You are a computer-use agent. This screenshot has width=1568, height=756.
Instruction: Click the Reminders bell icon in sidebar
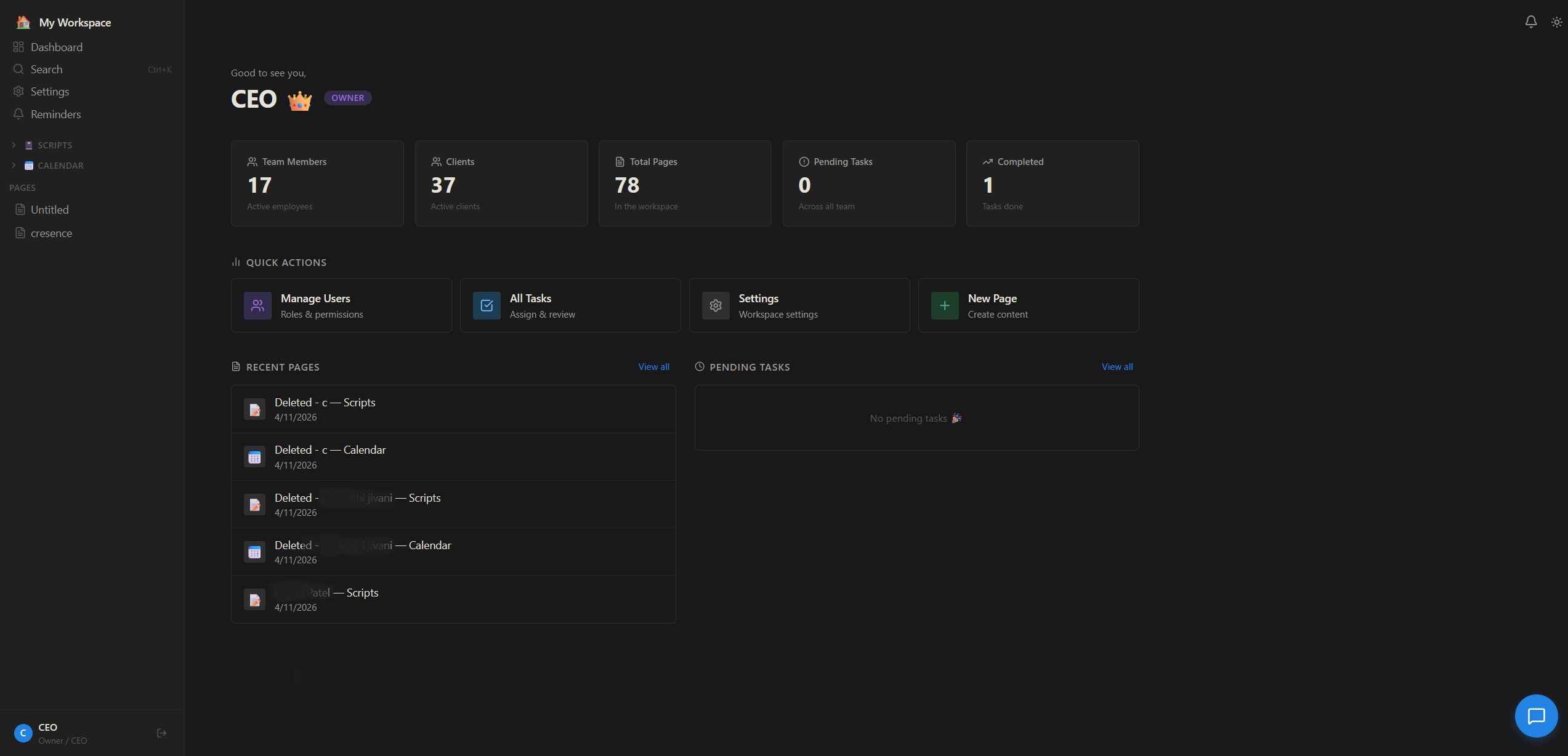[x=18, y=114]
